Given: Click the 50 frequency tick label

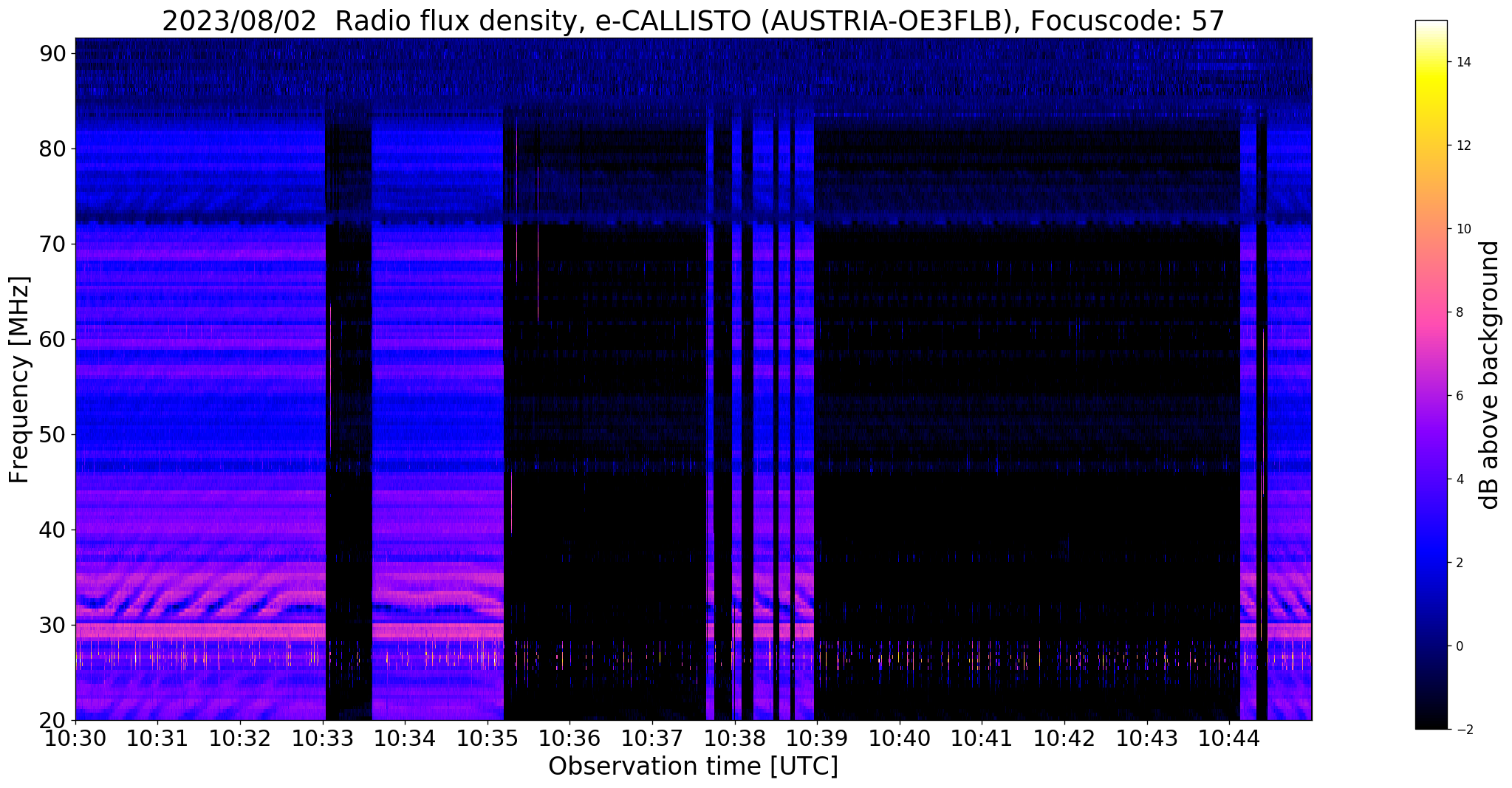Looking at the screenshot, I should point(54,434).
